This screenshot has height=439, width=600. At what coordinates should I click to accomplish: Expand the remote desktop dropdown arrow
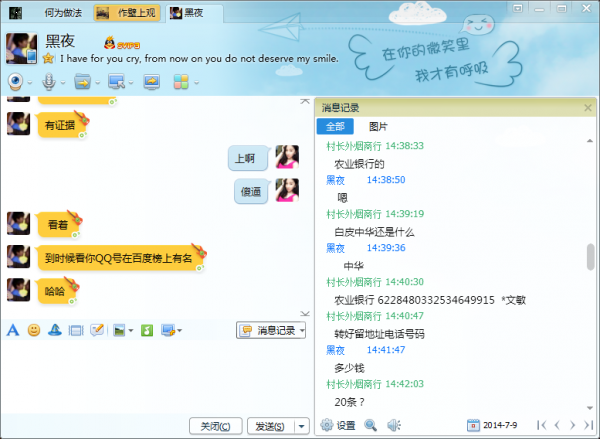coord(131,82)
